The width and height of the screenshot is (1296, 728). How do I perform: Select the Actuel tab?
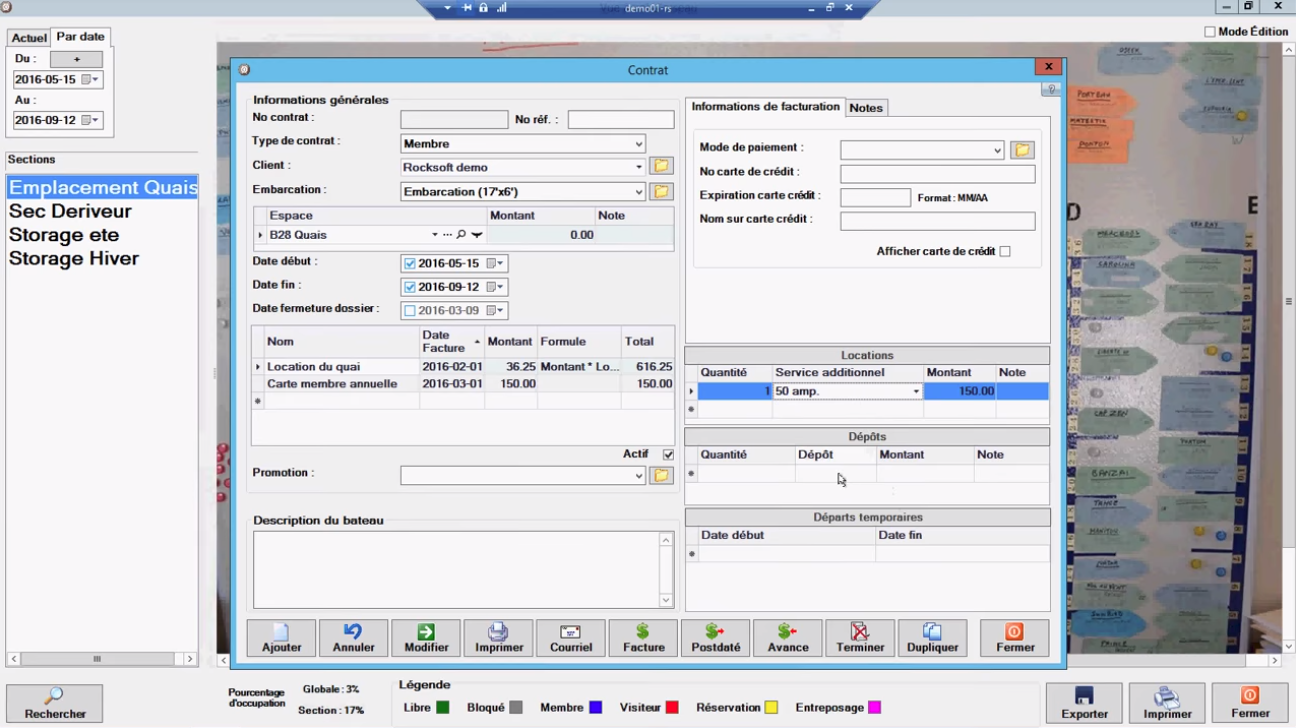(29, 38)
